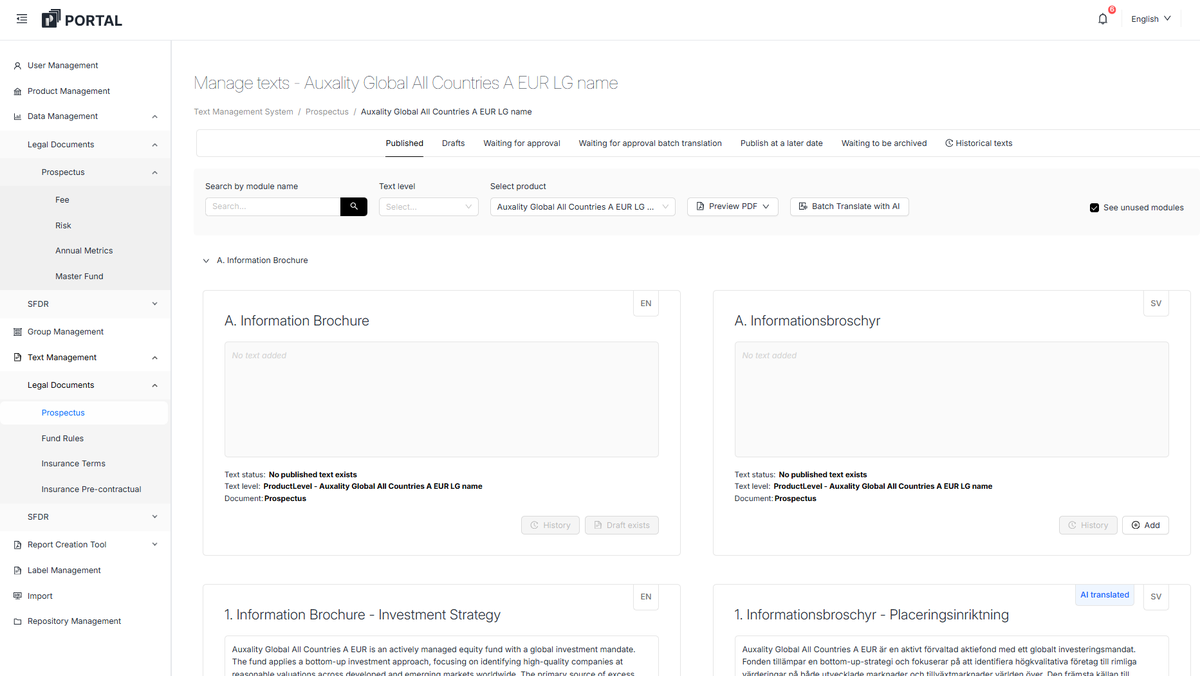The image size is (1200, 676).
Task: Click History button on EN card
Action: click(550, 525)
